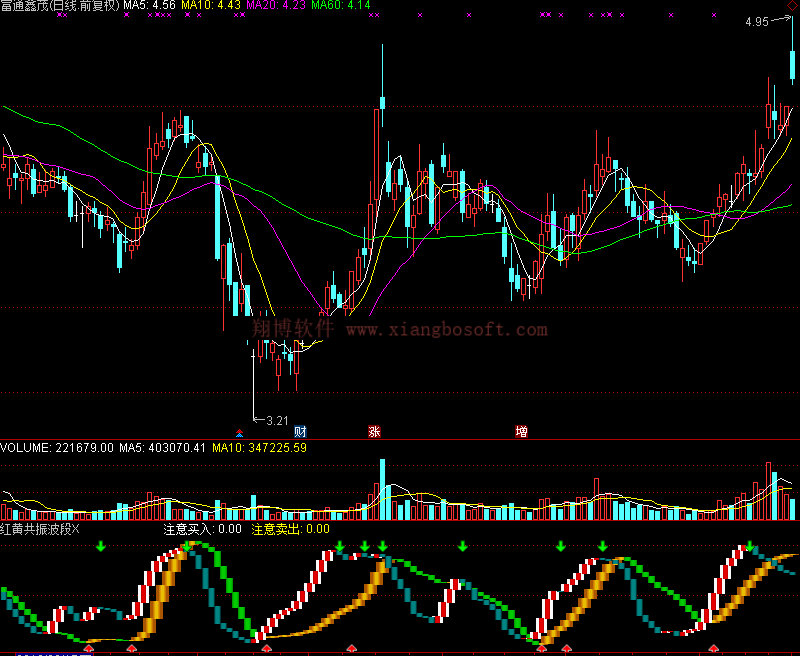Click the rightmost green down arrow in indicator panel
The height and width of the screenshot is (656, 800).
[x=750, y=546]
